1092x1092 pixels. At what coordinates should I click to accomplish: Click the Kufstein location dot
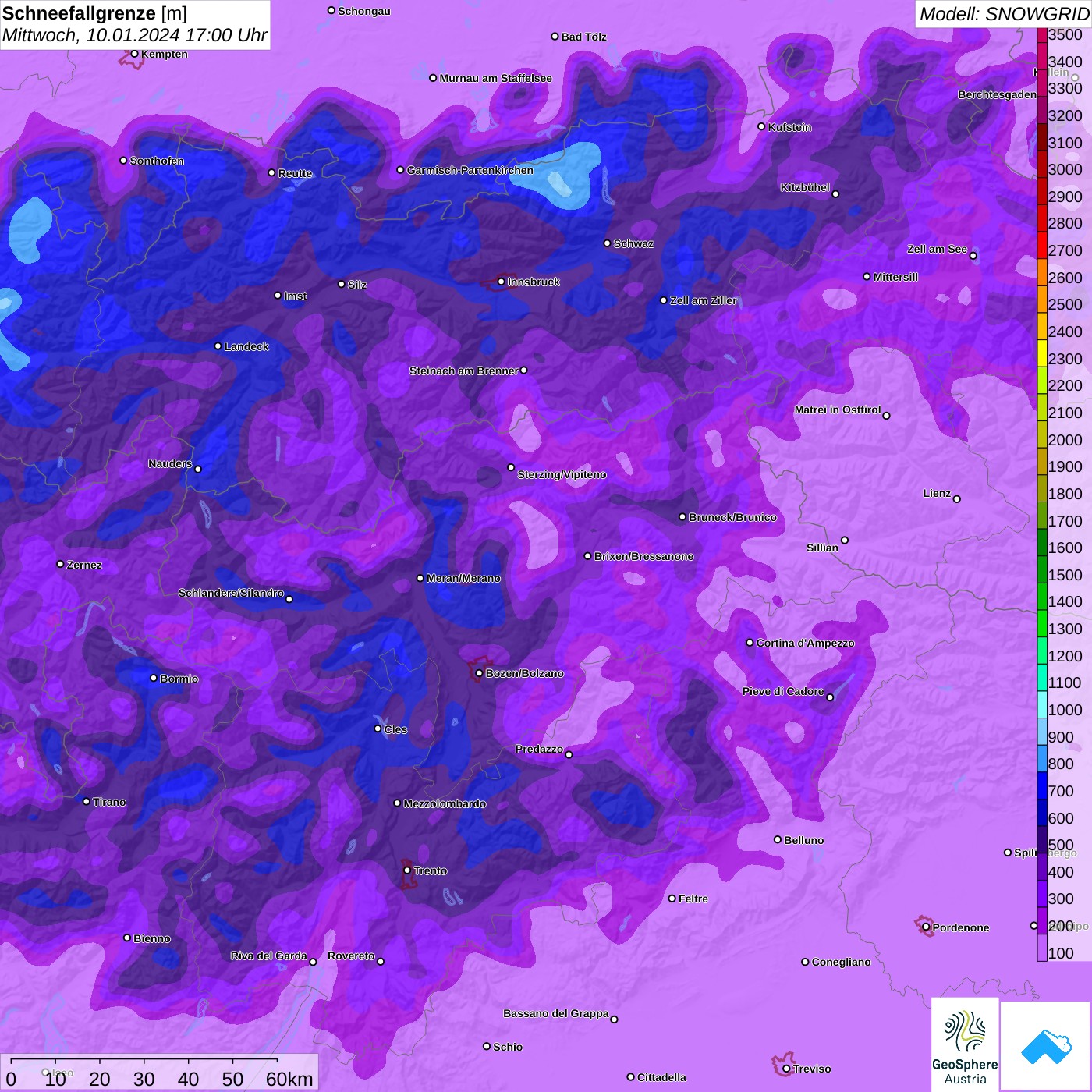[761, 126]
